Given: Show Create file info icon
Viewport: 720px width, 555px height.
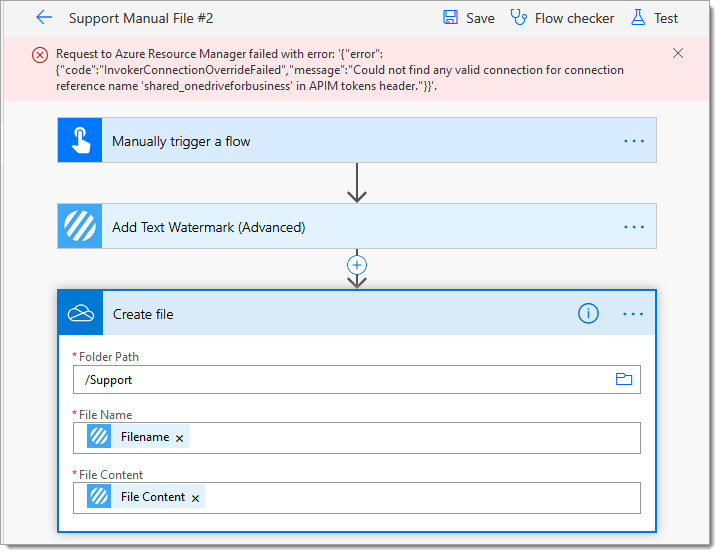Looking at the screenshot, I should [588, 314].
